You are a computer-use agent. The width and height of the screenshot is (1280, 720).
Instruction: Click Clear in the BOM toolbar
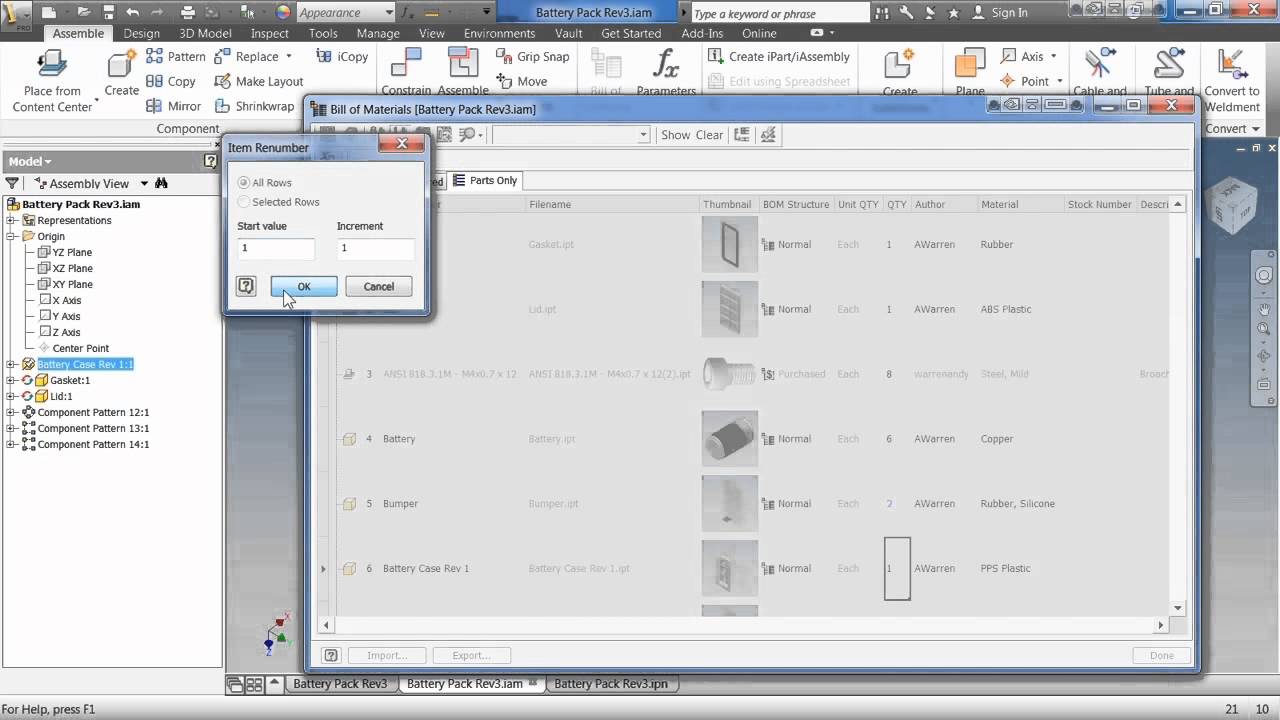709,135
